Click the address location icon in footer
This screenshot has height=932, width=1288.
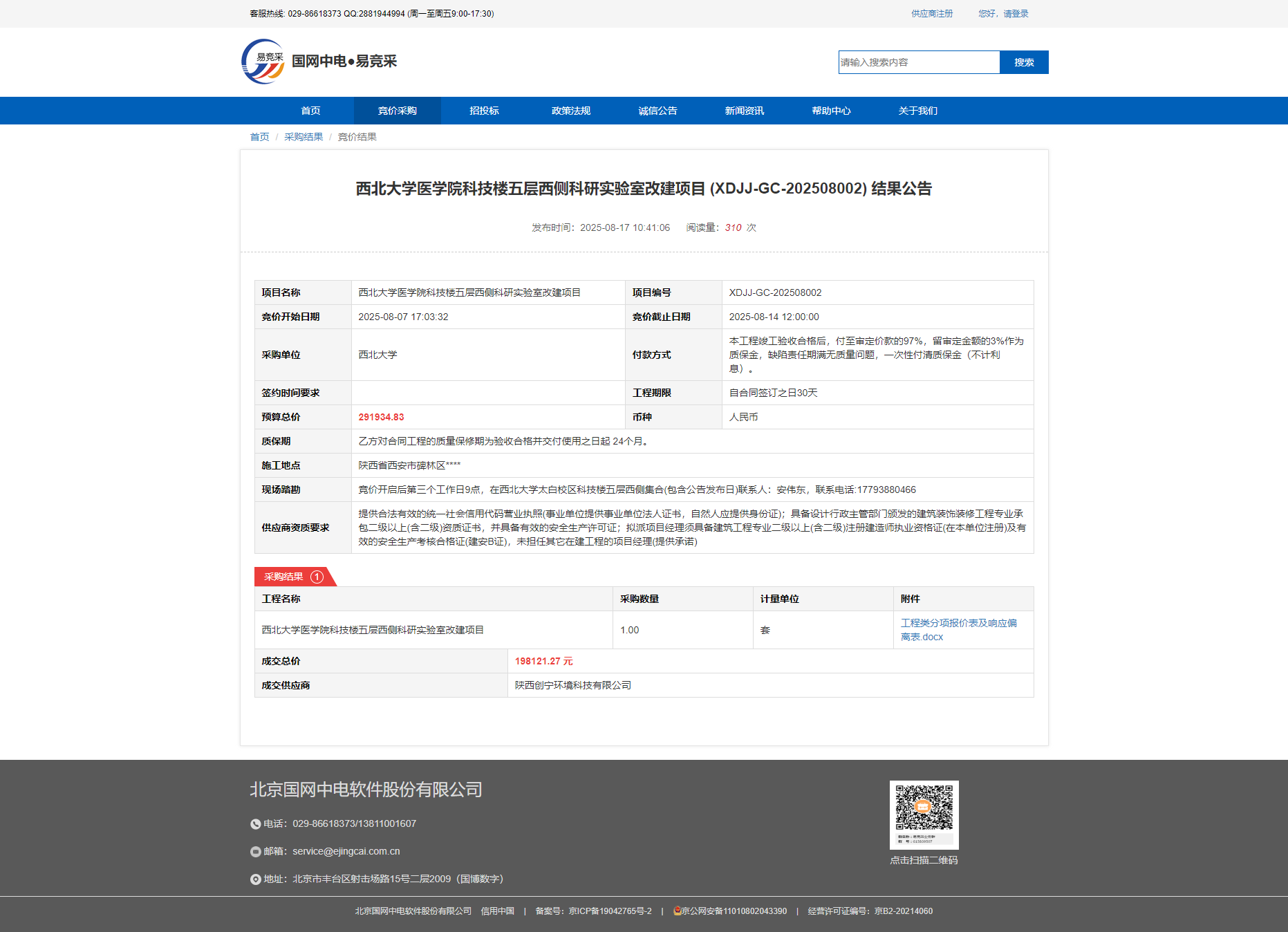click(255, 879)
